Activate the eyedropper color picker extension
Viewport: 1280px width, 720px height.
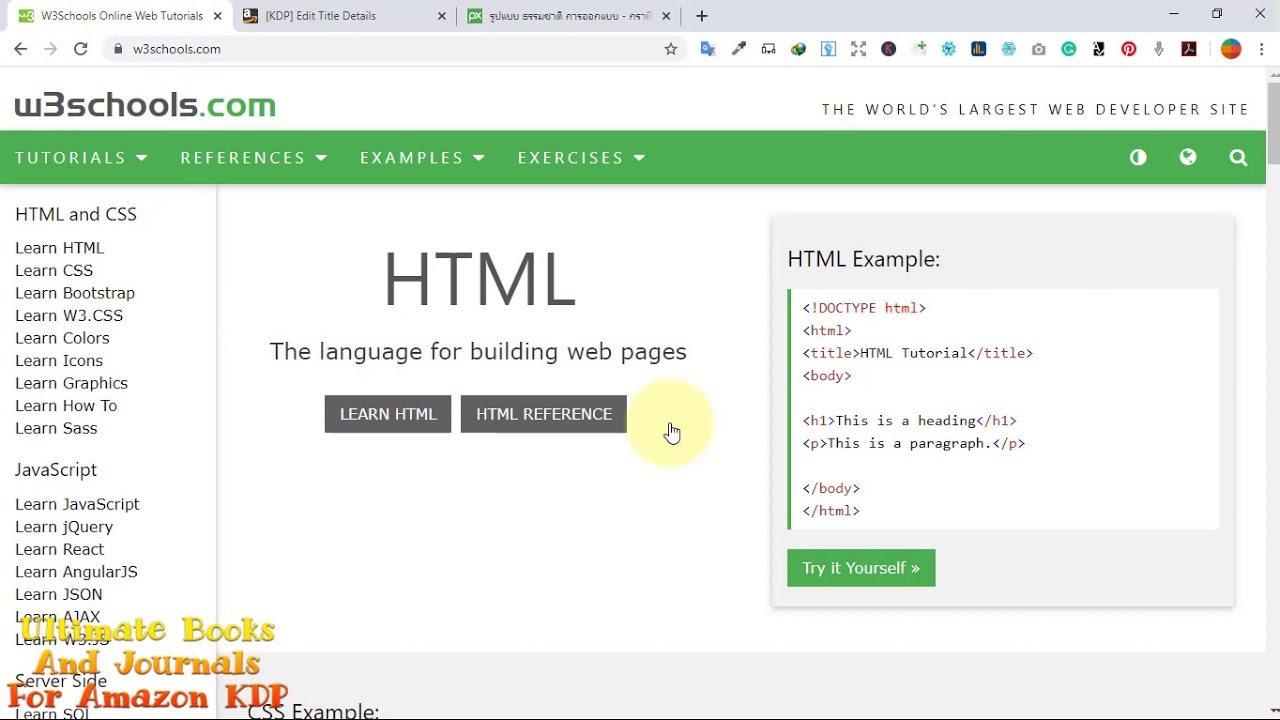tap(738, 49)
